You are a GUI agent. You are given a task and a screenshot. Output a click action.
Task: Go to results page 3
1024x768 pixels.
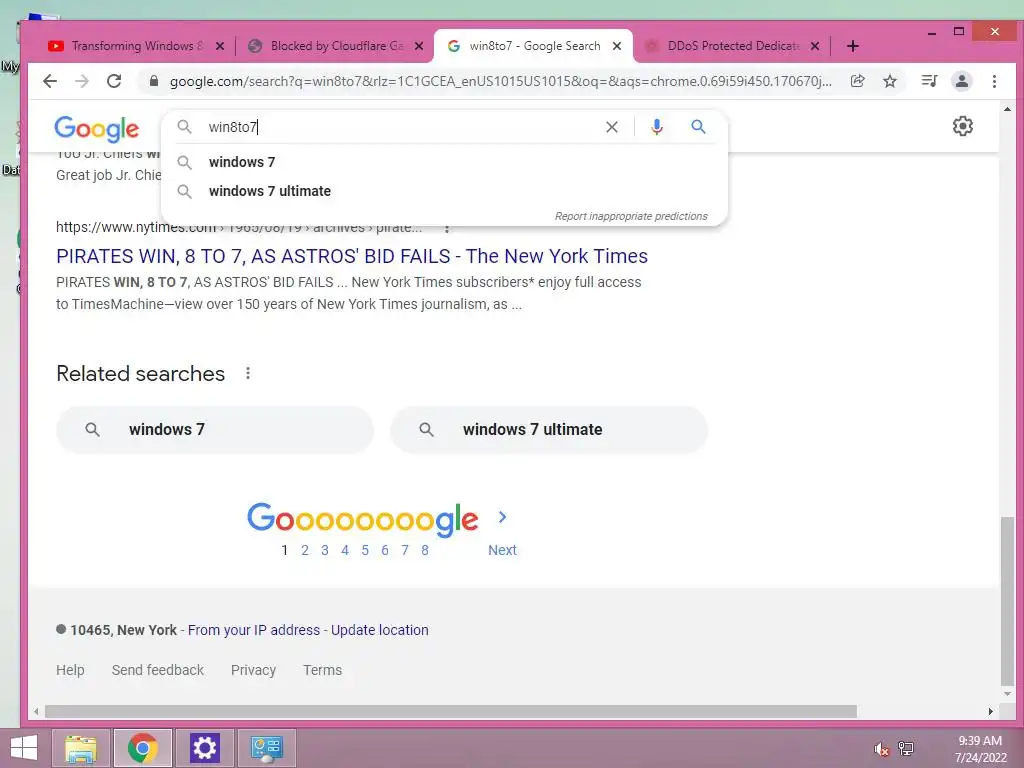pyautogui.click(x=325, y=551)
